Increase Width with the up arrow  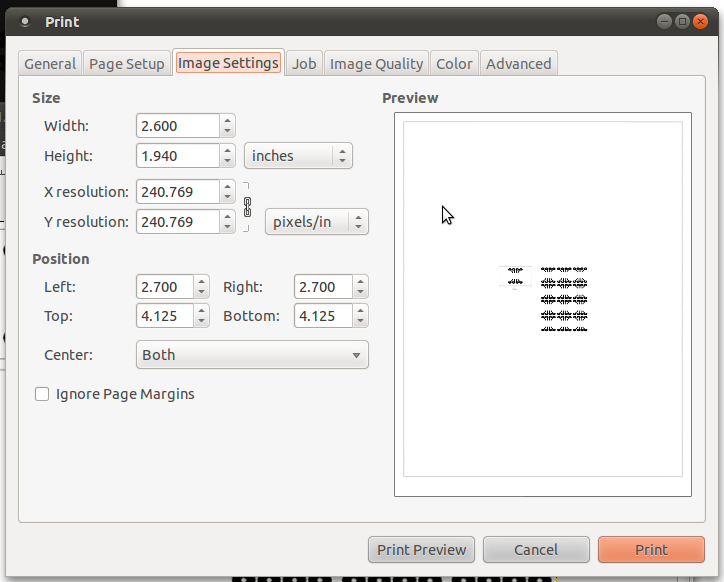click(x=227, y=121)
